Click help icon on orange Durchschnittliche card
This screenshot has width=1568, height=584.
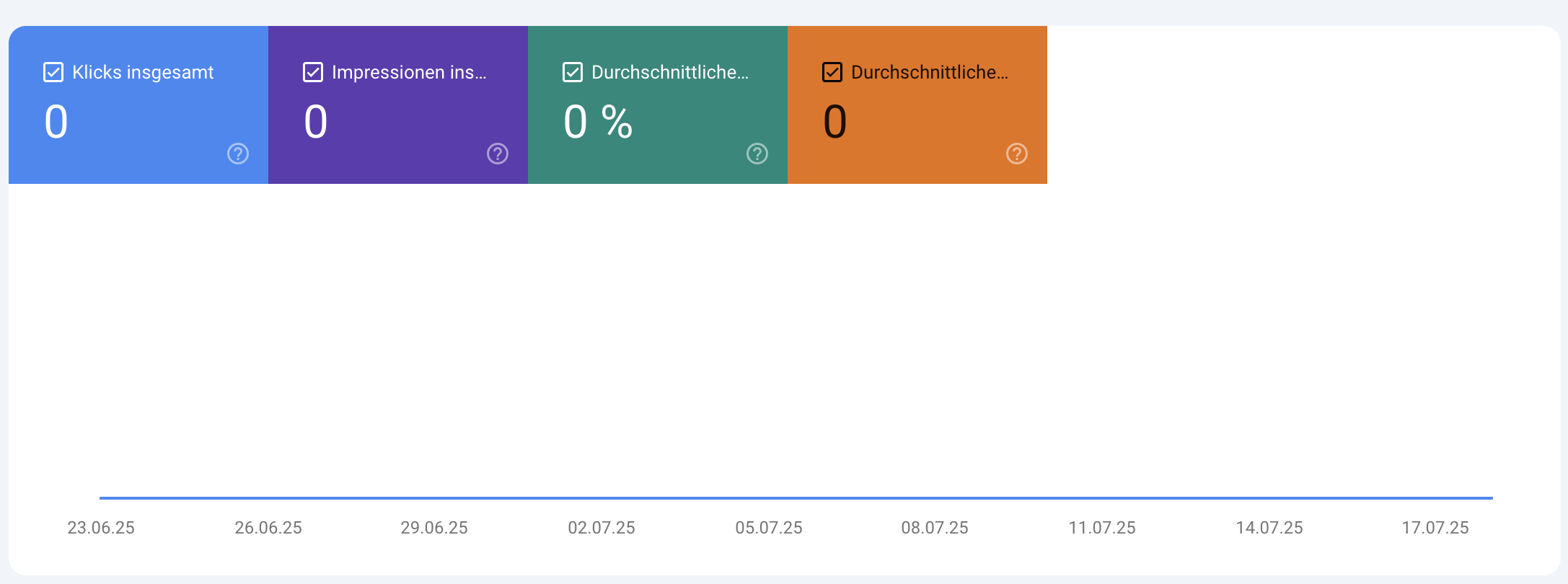coord(1017,154)
